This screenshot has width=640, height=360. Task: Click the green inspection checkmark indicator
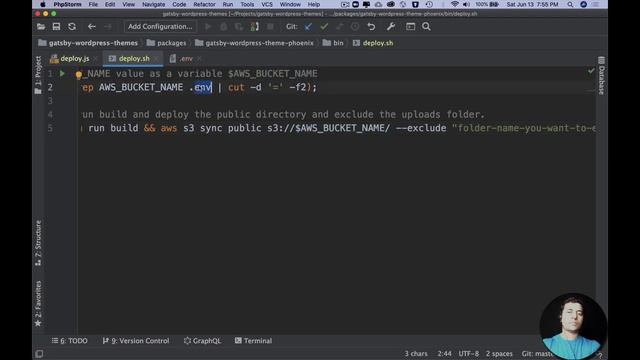tap(591, 71)
